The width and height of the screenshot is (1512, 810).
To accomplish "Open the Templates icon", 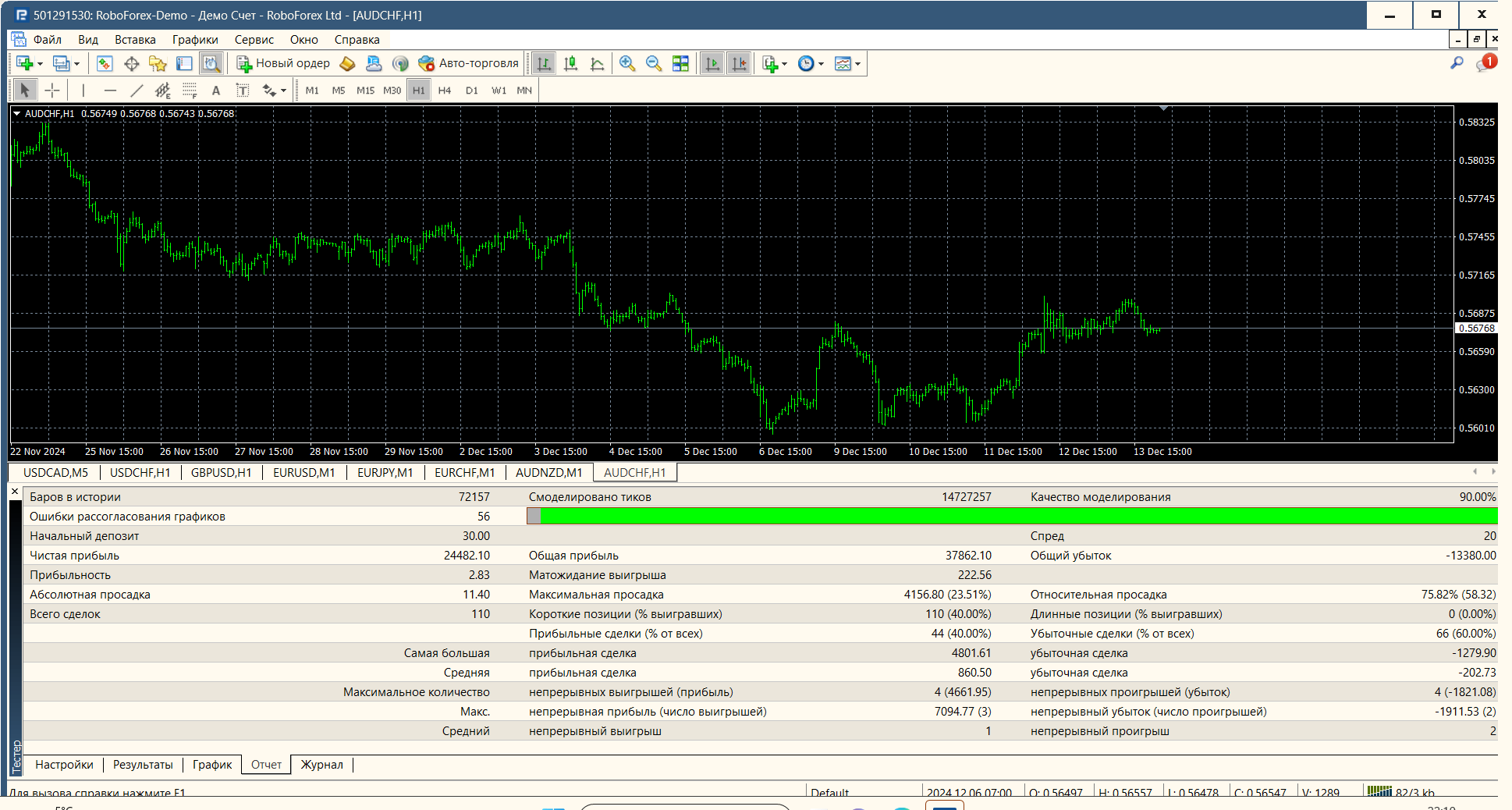I will coord(843,63).
